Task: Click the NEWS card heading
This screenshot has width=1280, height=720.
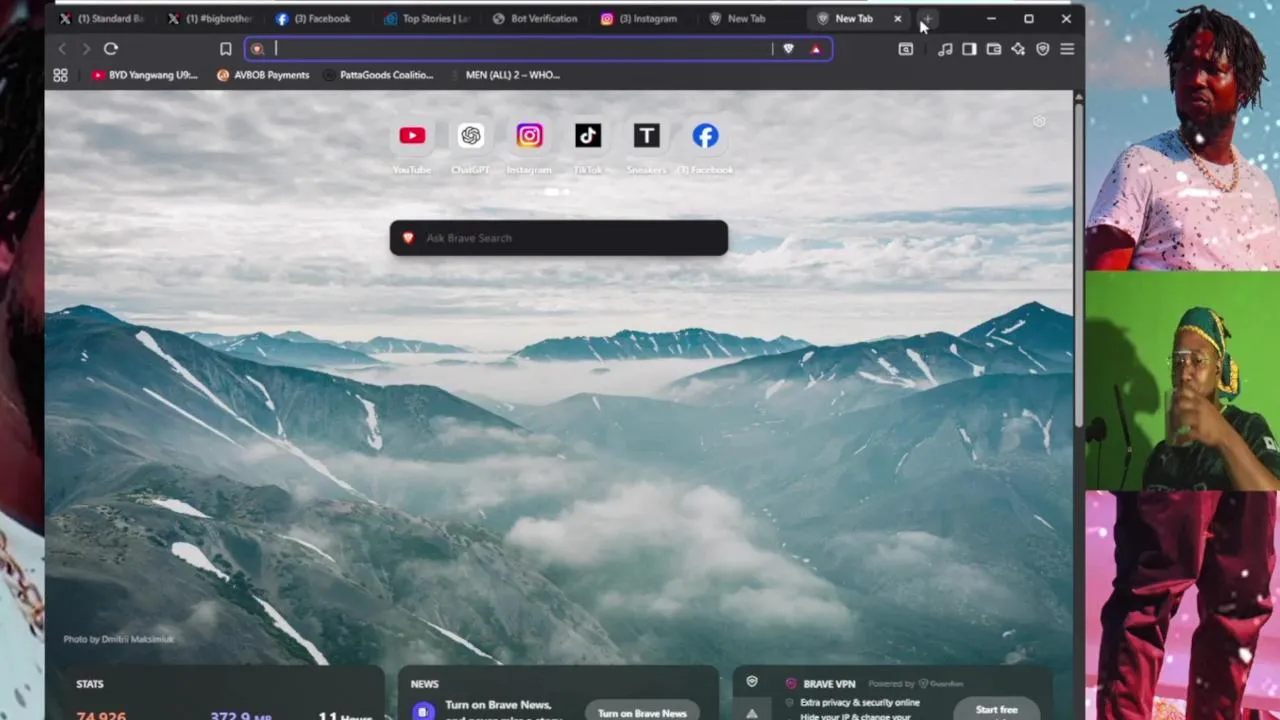Action: tap(424, 684)
